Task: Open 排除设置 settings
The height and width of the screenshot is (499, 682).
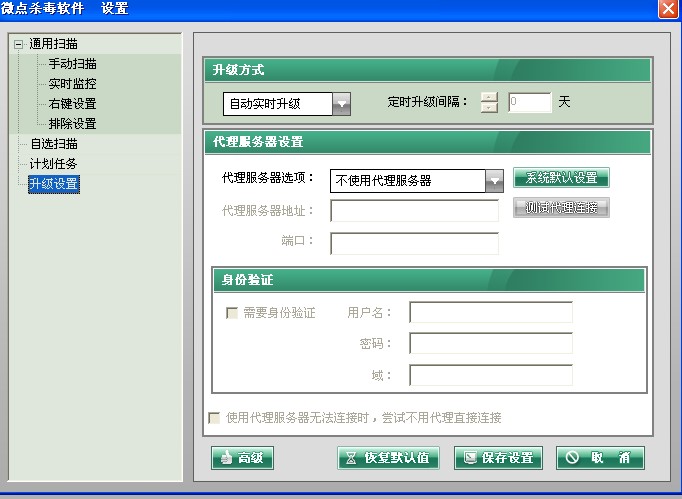Action: [x=72, y=124]
